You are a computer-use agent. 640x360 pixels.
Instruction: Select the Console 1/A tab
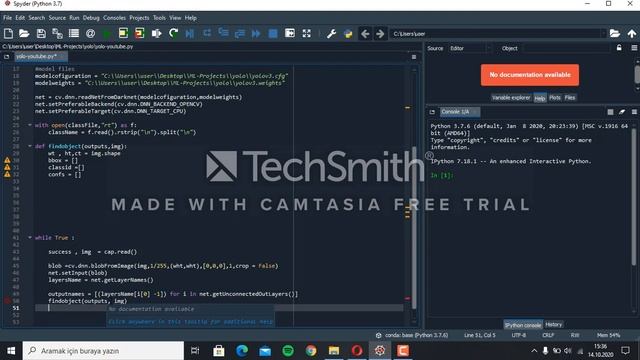click(x=459, y=112)
